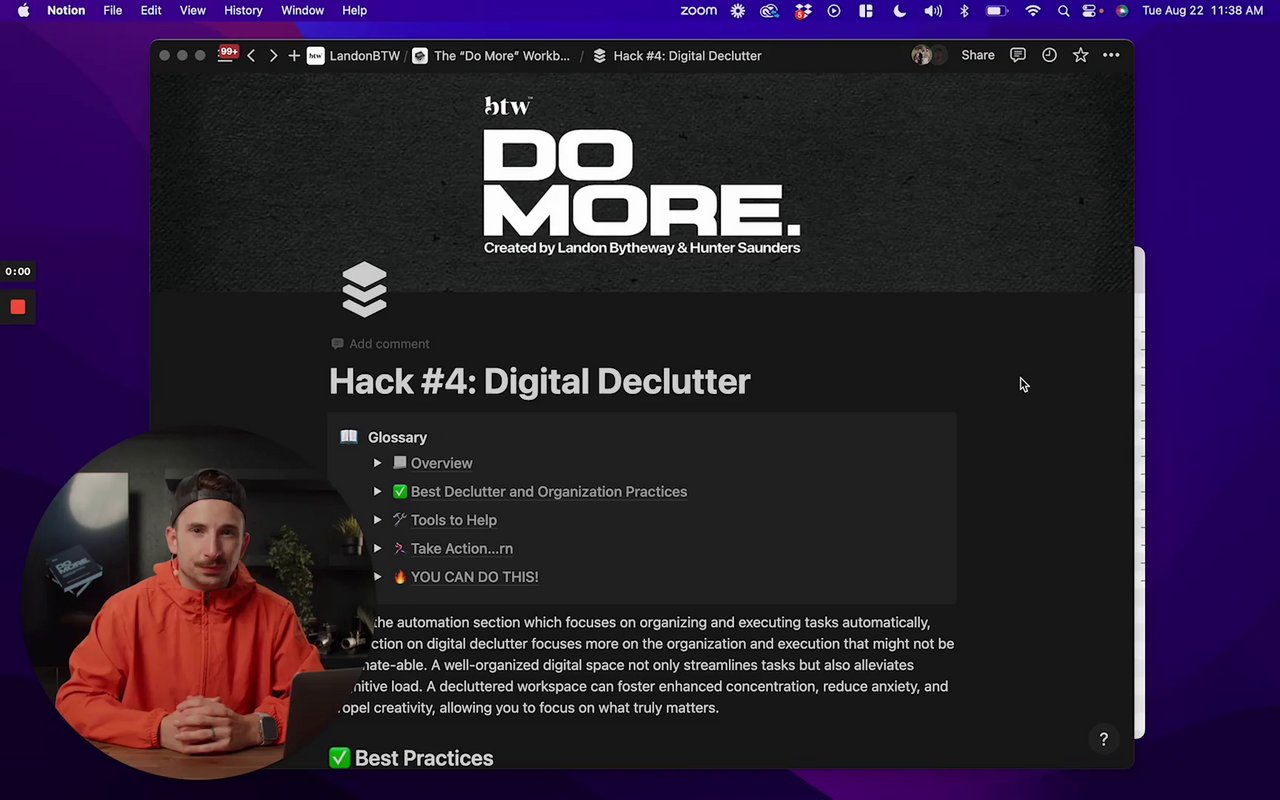Click the stacked layers page icon

point(364,289)
